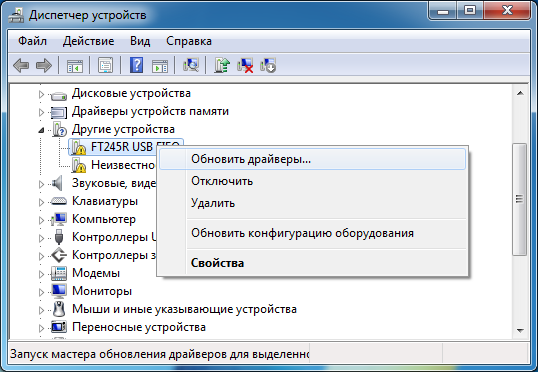Choose Отключить from the context menu
This screenshot has height=372, width=538.
(313, 181)
